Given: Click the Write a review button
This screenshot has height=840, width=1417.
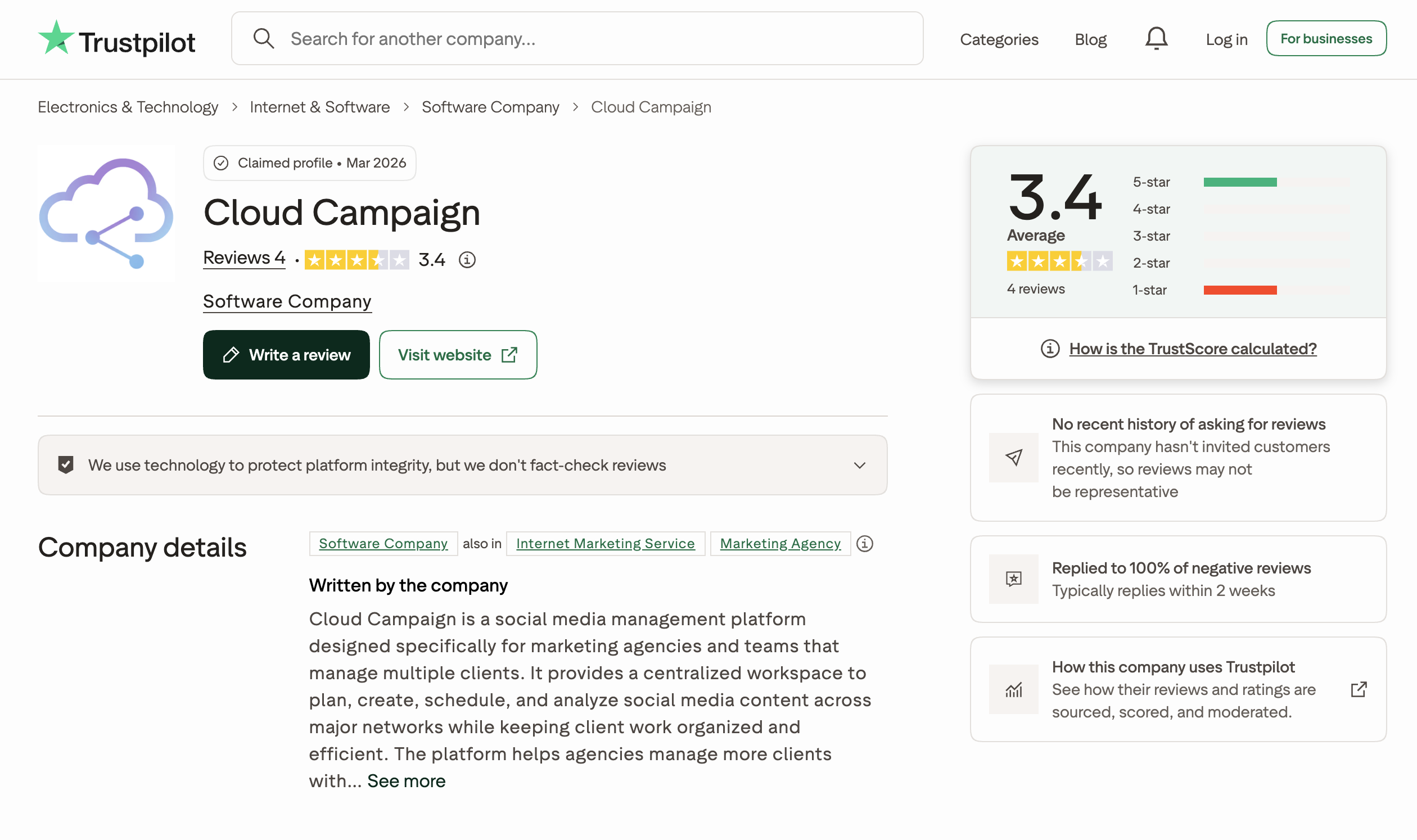Looking at the screenshot, I should 286,355.
